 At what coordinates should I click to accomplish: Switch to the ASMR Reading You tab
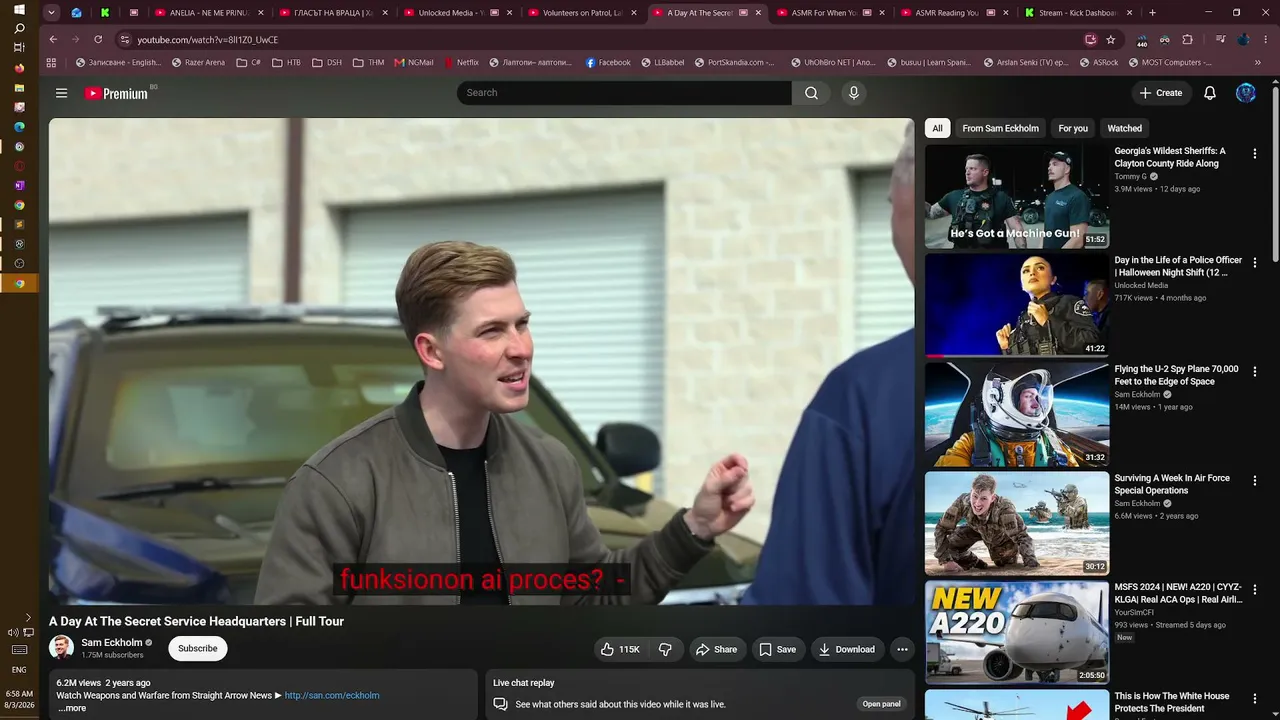(x=954, y=13)
